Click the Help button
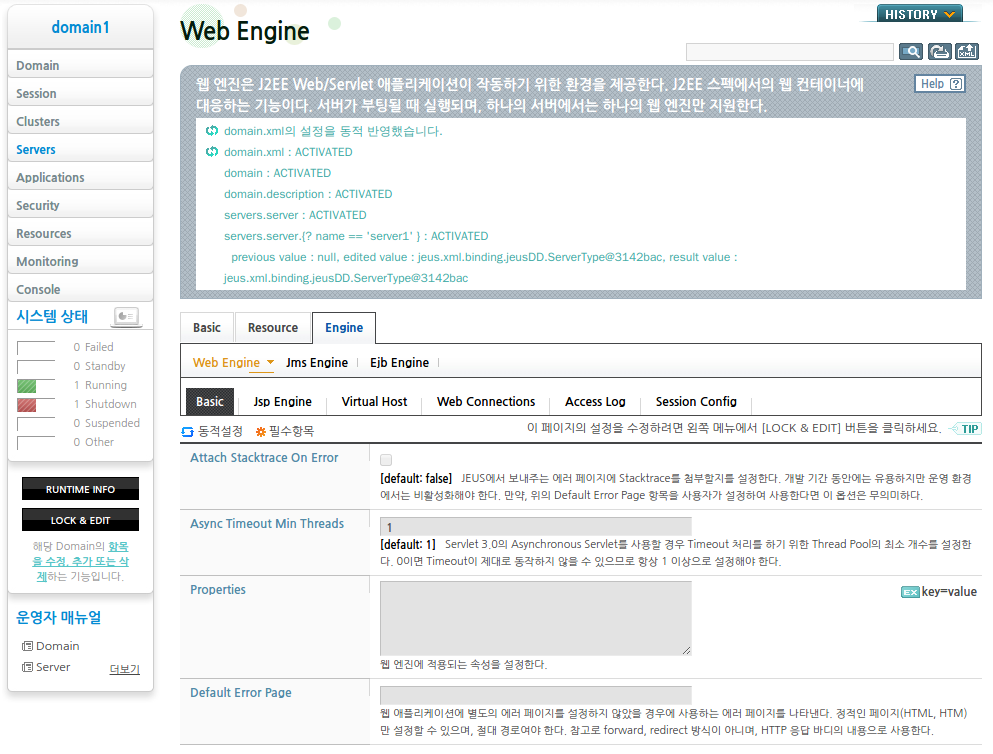Viewport: 993px width, 754px height. point(940,84)
